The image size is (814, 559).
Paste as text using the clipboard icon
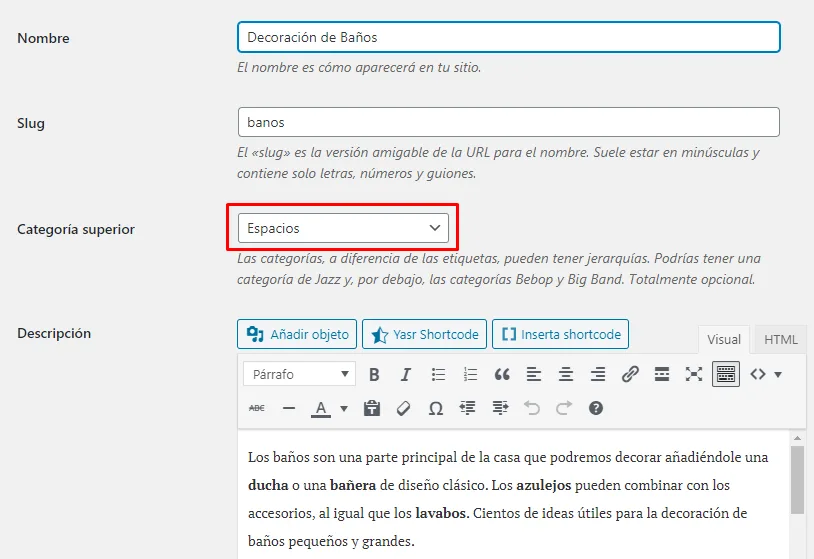[372, 408]
